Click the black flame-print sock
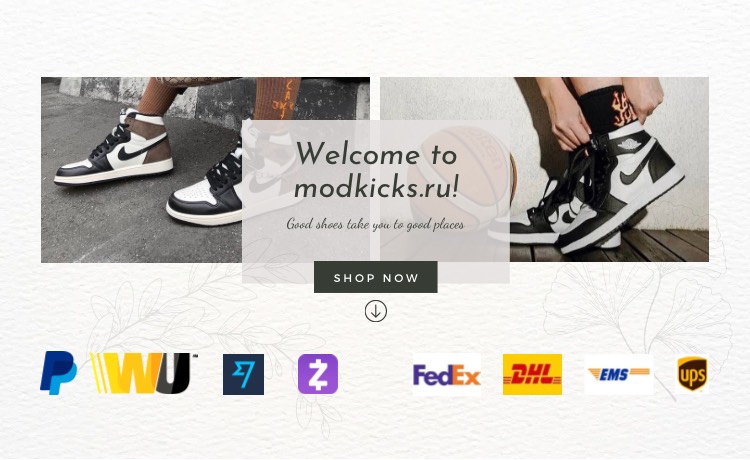The height and width of the screenshot is (460, 750). coord(607,109)
